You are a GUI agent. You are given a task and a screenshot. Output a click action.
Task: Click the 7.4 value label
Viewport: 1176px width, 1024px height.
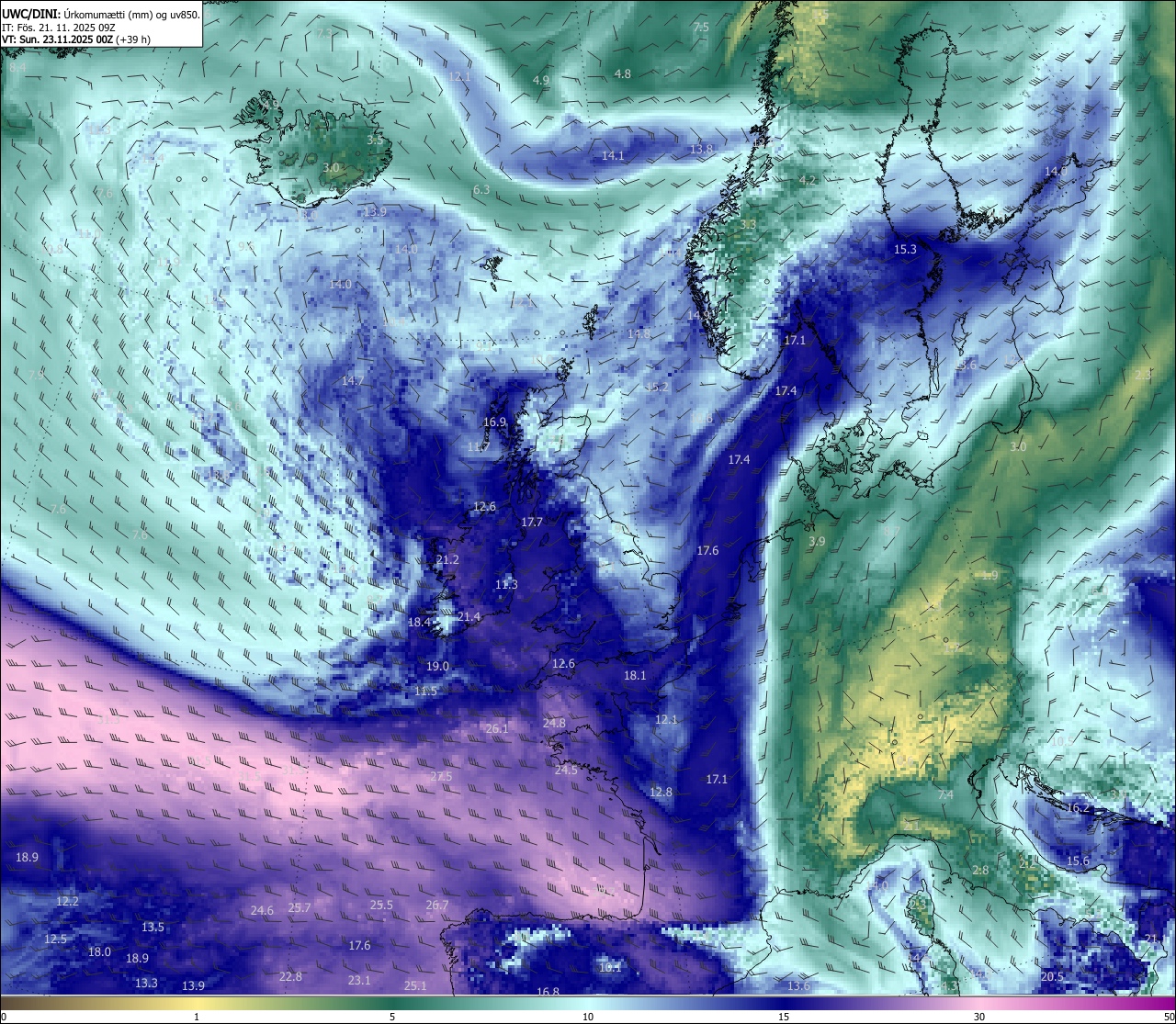pyautogui.click(x=945, y=794)
